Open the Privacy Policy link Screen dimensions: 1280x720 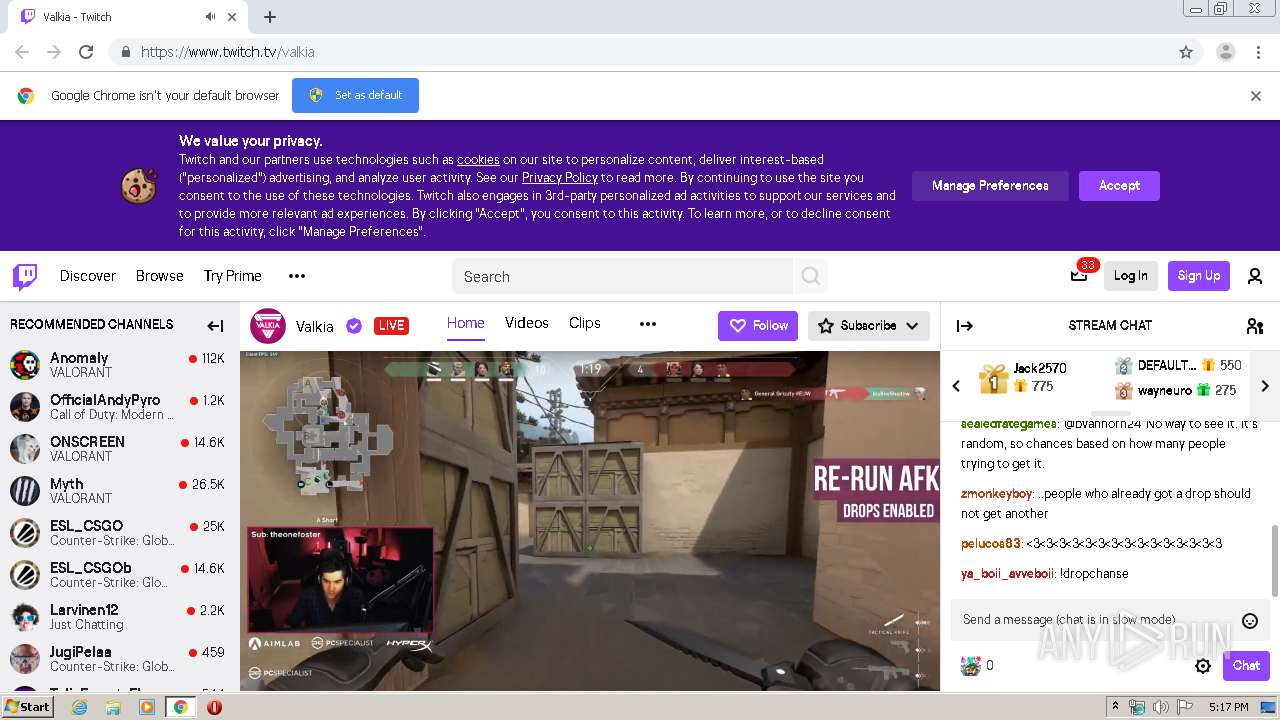pyautogui.click(x=560, y=178)
